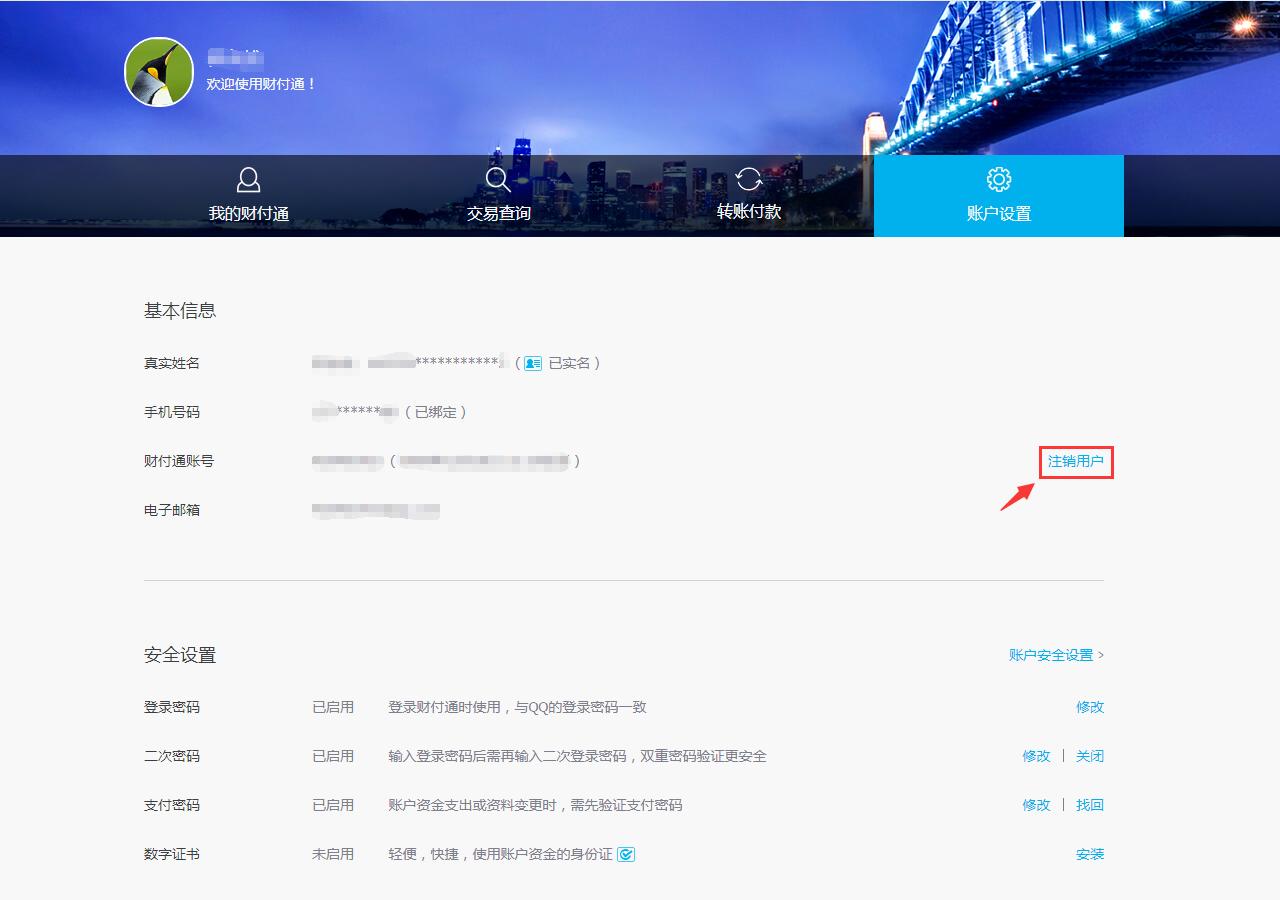Click the transfer arrows icon above 转账付款
The width and height of the screenshot is (1280, 900).
click(748, 180)
